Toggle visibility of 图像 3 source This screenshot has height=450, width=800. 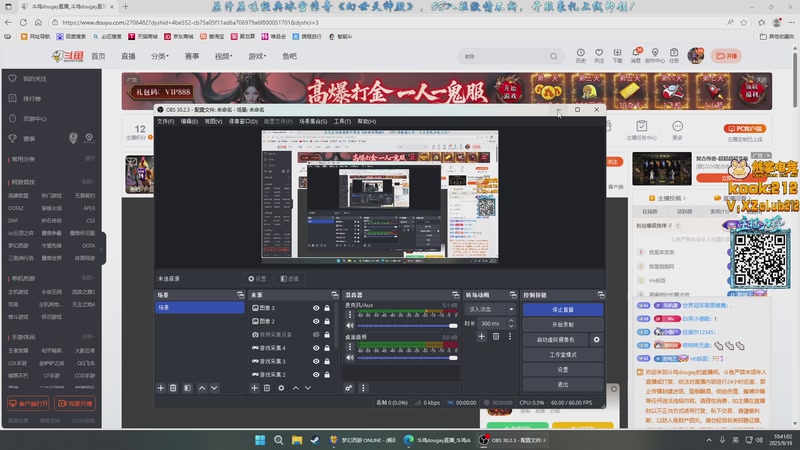click(316, 308)
